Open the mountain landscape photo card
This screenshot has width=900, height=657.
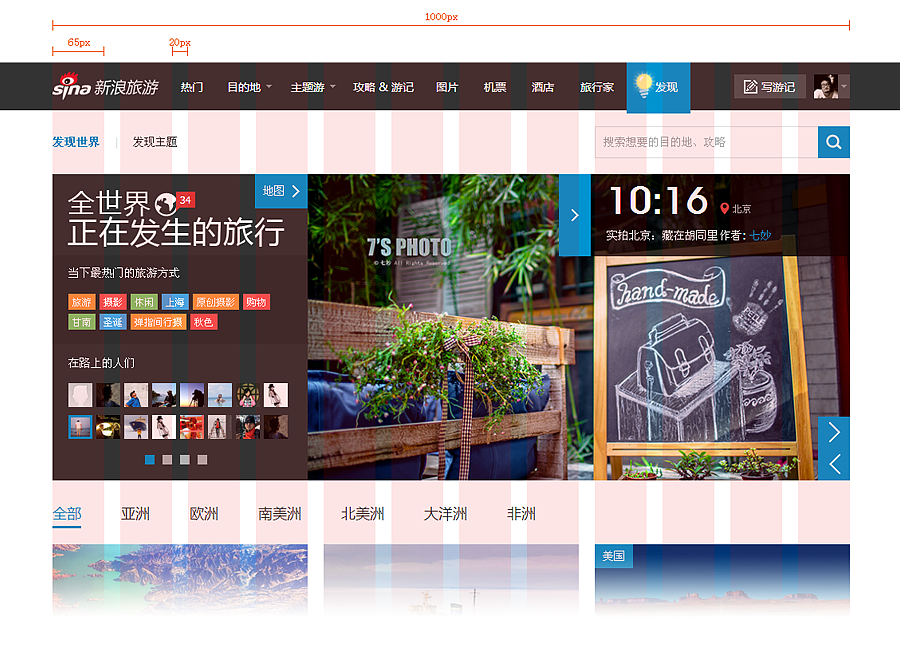[x=180, y=580]
